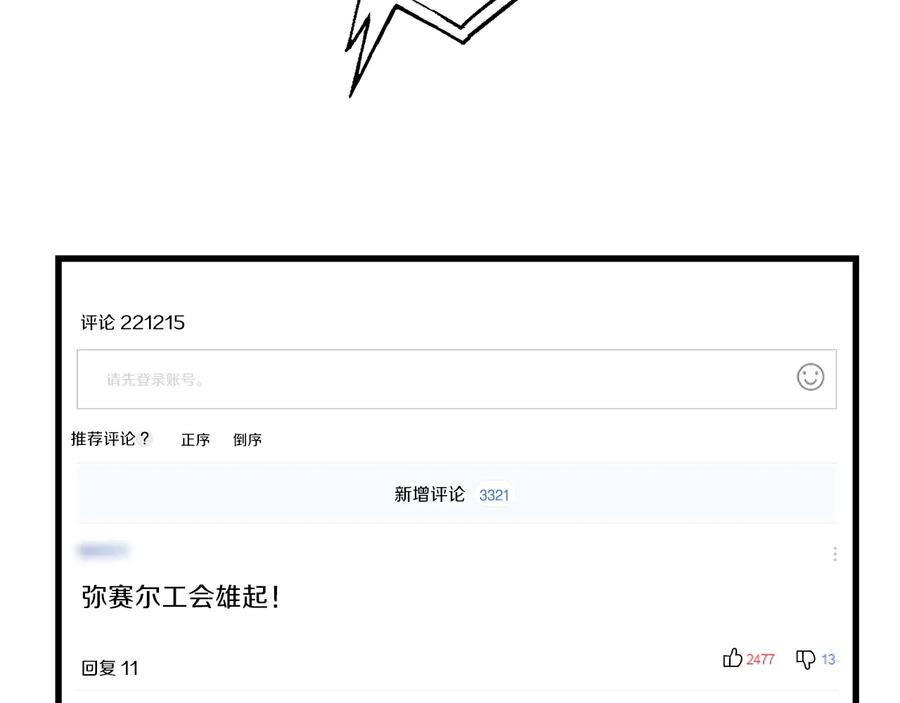Click the comment text 弥赛尔工会雄起!
Image resolution: width=900 pixels, height=703 pixels.
180,597
